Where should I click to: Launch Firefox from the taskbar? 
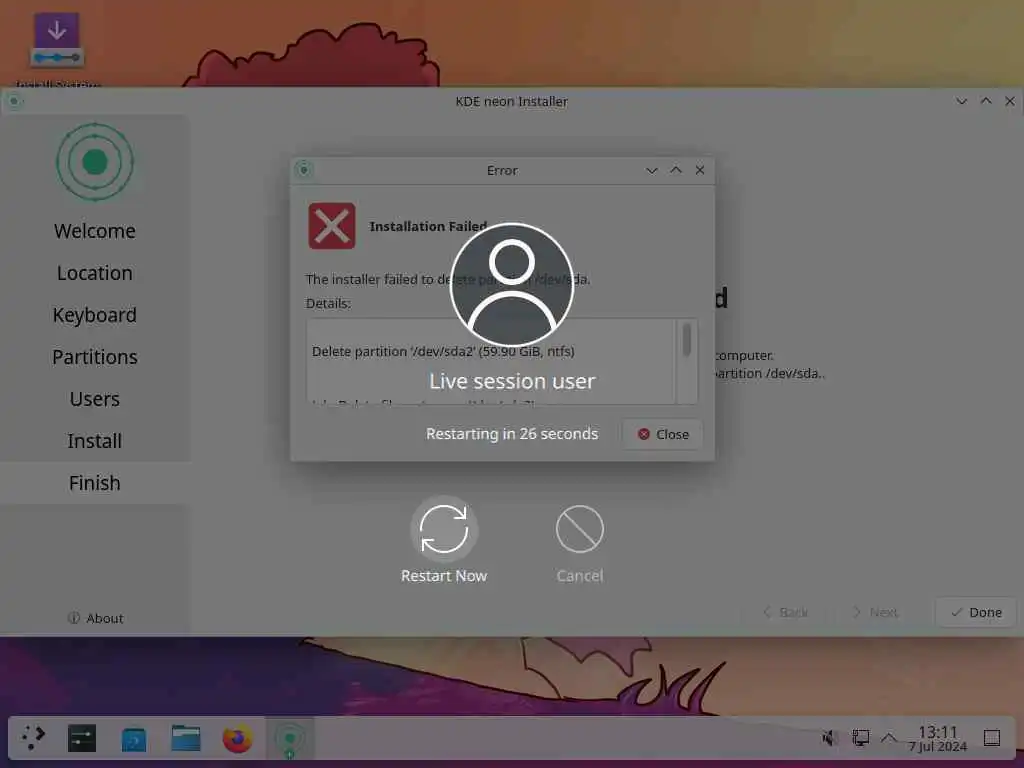tap(238, 738)
